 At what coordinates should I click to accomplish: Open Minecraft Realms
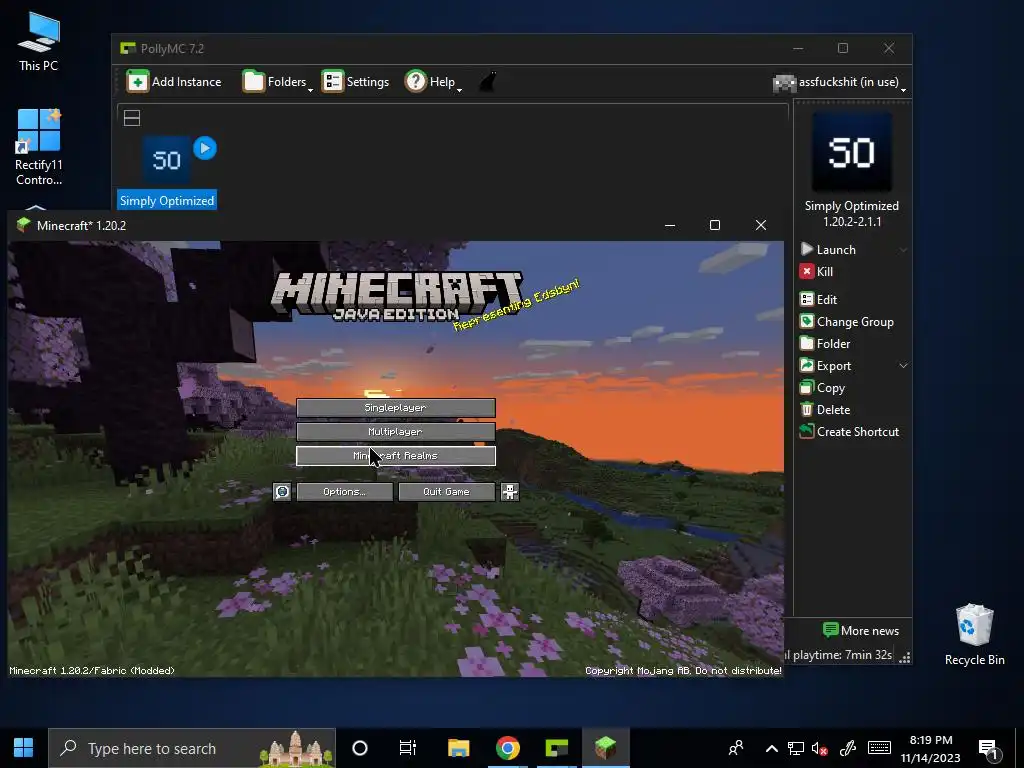(x=396, y=456)
